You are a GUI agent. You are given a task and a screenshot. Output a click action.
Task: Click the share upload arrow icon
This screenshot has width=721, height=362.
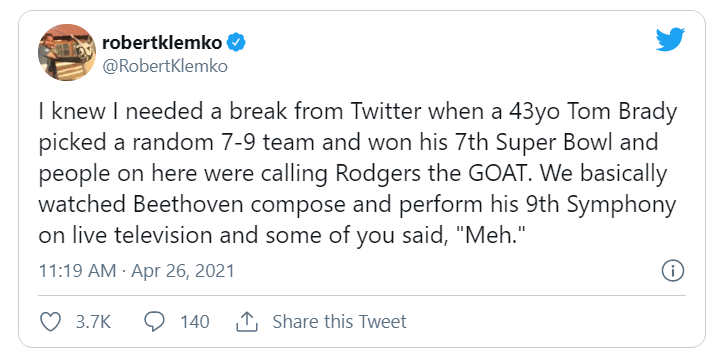click(247, 322)
